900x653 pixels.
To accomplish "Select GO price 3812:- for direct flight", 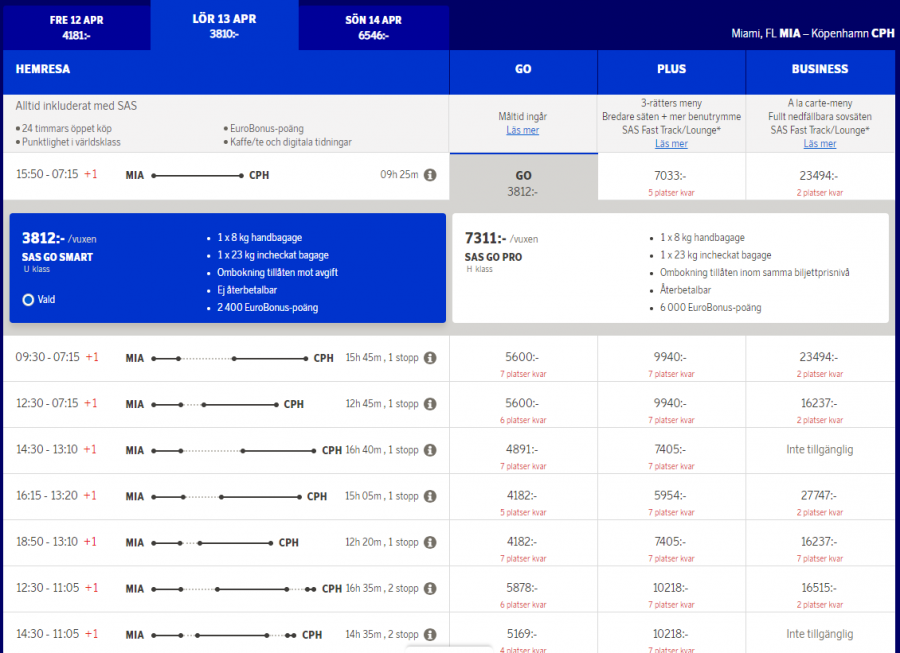I will point(523,183).
